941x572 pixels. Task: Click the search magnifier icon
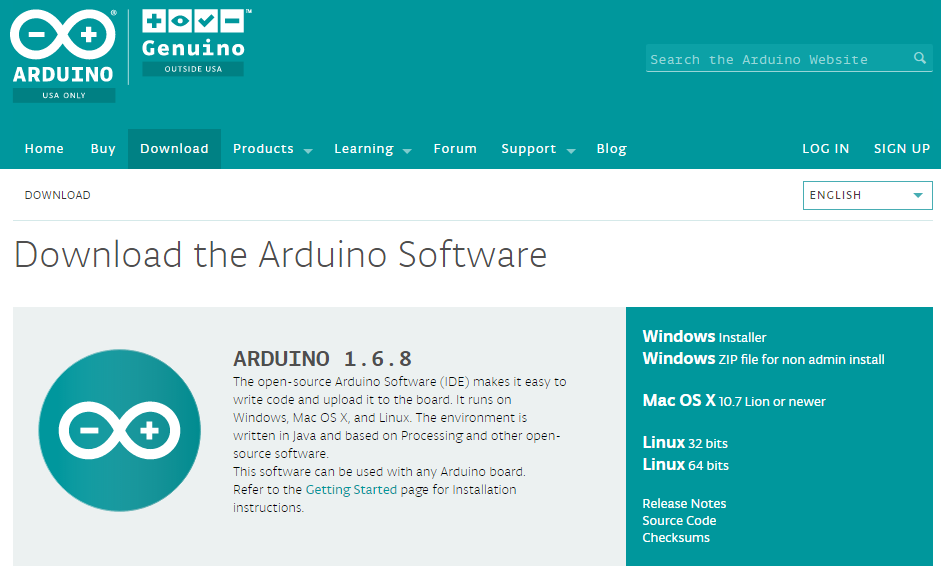pos(919,58)
